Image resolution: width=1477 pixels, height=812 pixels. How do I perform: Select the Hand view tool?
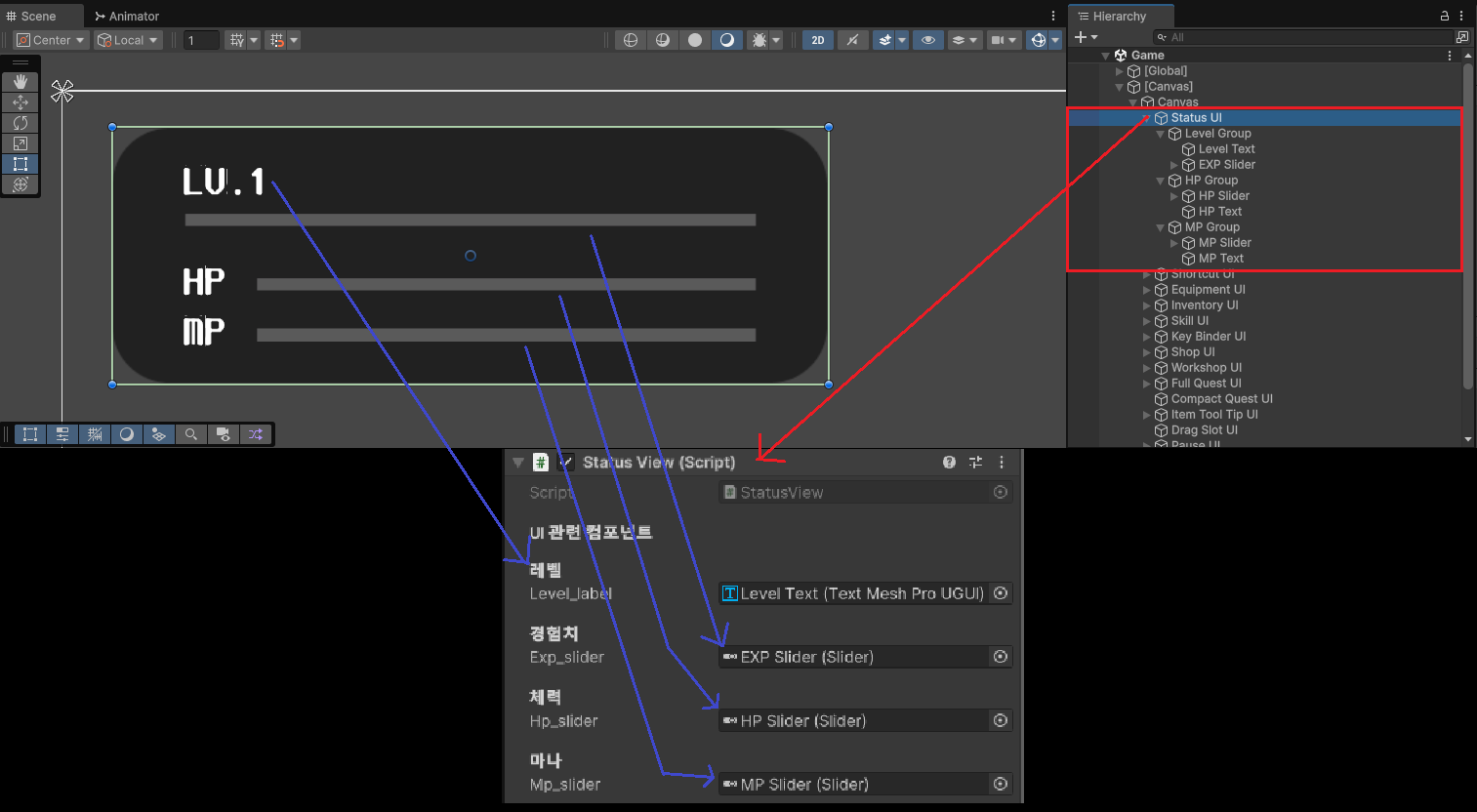click(x=20, y=82)
